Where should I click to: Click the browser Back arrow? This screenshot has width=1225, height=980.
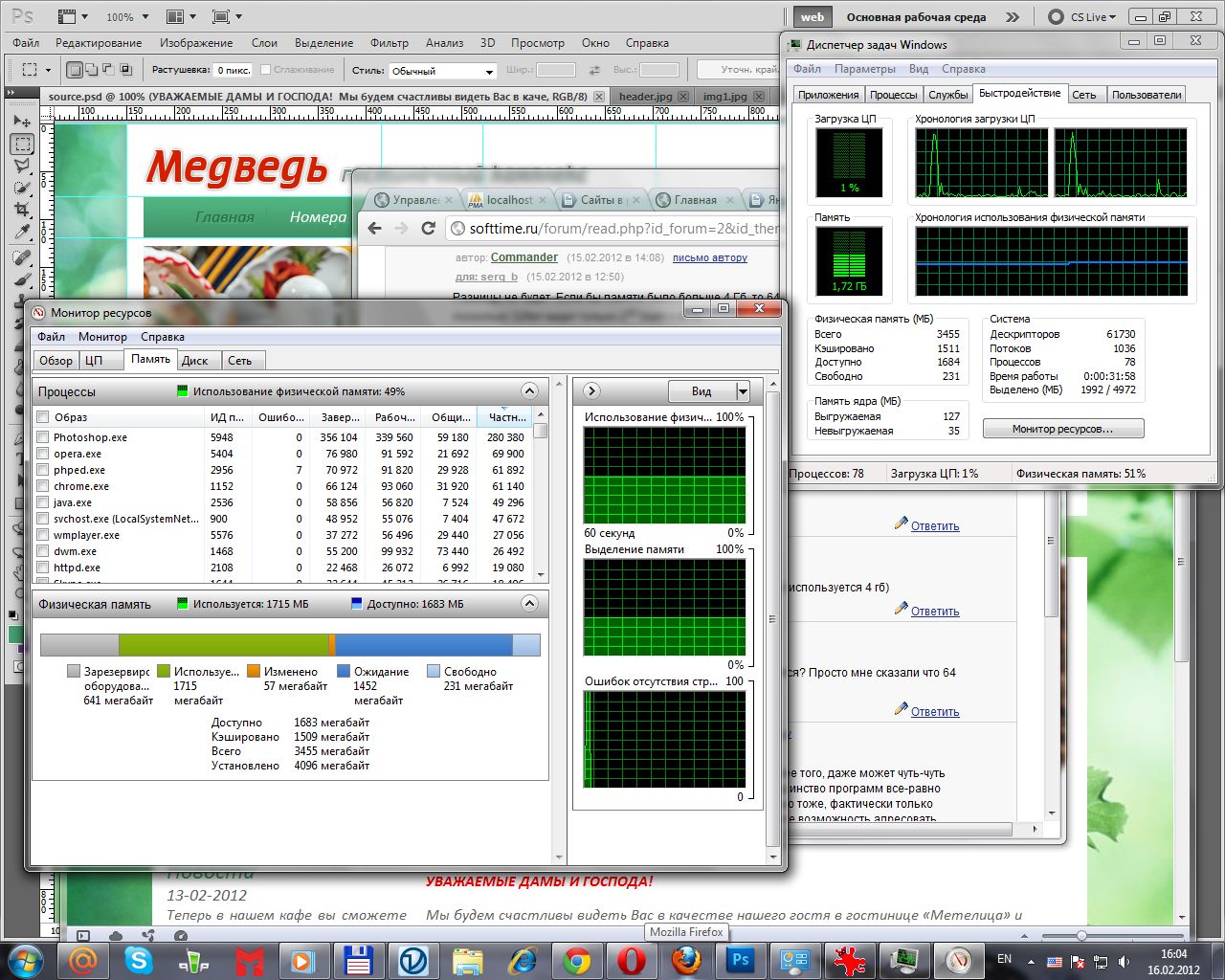pos(375,228)
